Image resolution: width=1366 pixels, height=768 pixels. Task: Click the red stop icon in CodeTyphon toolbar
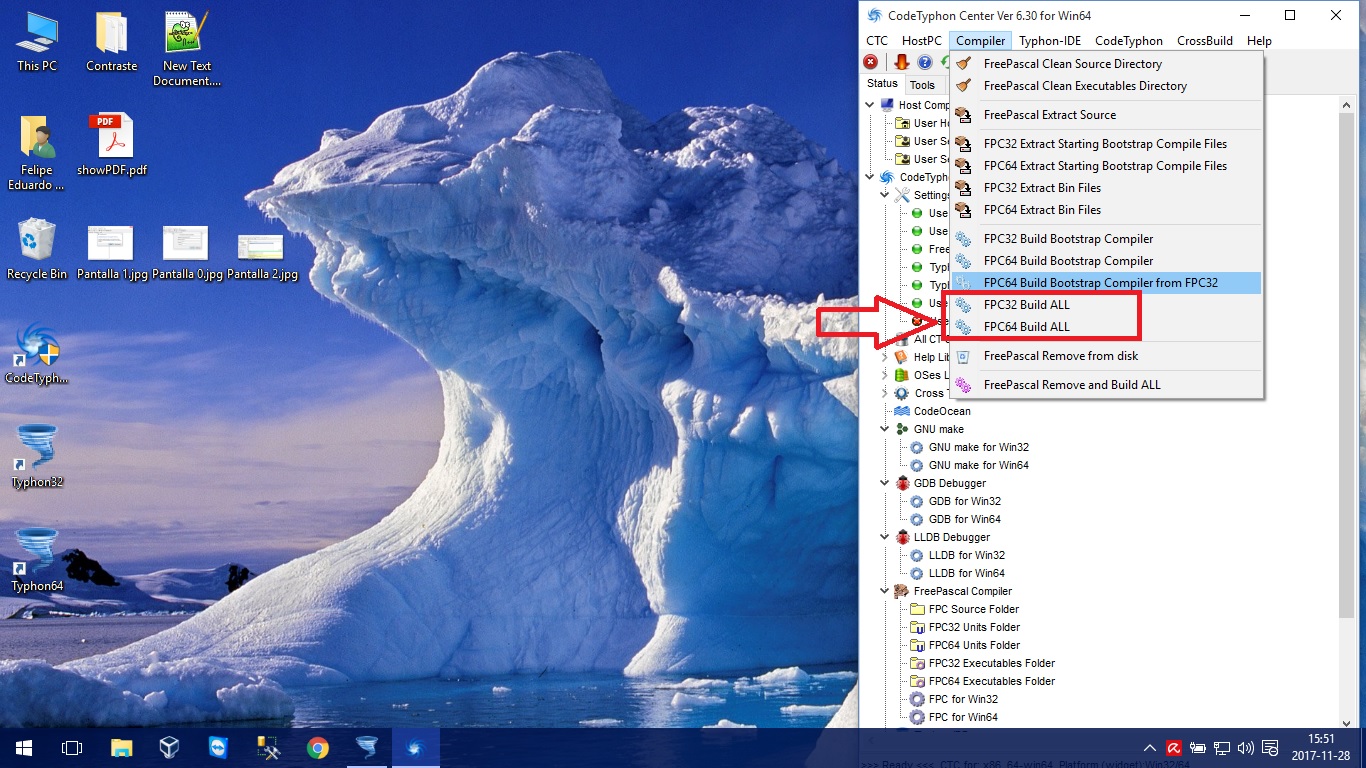pyautogui.click(x=870, y=62)
